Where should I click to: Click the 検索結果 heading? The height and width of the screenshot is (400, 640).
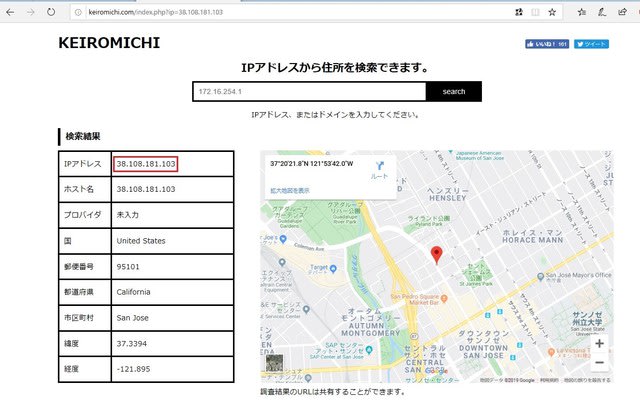coord(83,136)
